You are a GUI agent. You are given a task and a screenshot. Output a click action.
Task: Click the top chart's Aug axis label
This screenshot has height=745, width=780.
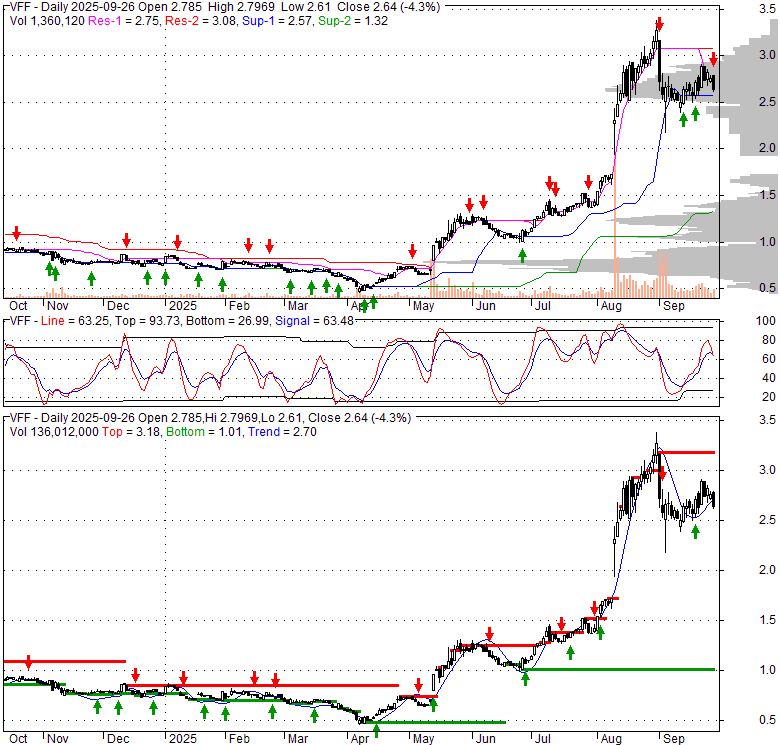pyautogui.click(x=611, y=306)
